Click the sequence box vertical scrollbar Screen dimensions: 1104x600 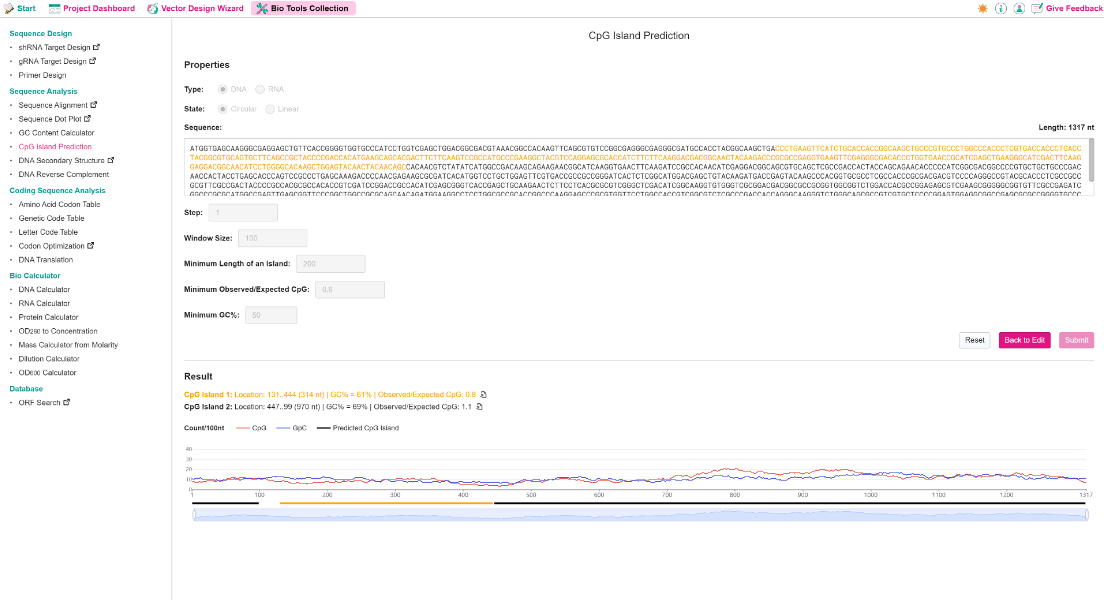click(x=1091, y=161)
